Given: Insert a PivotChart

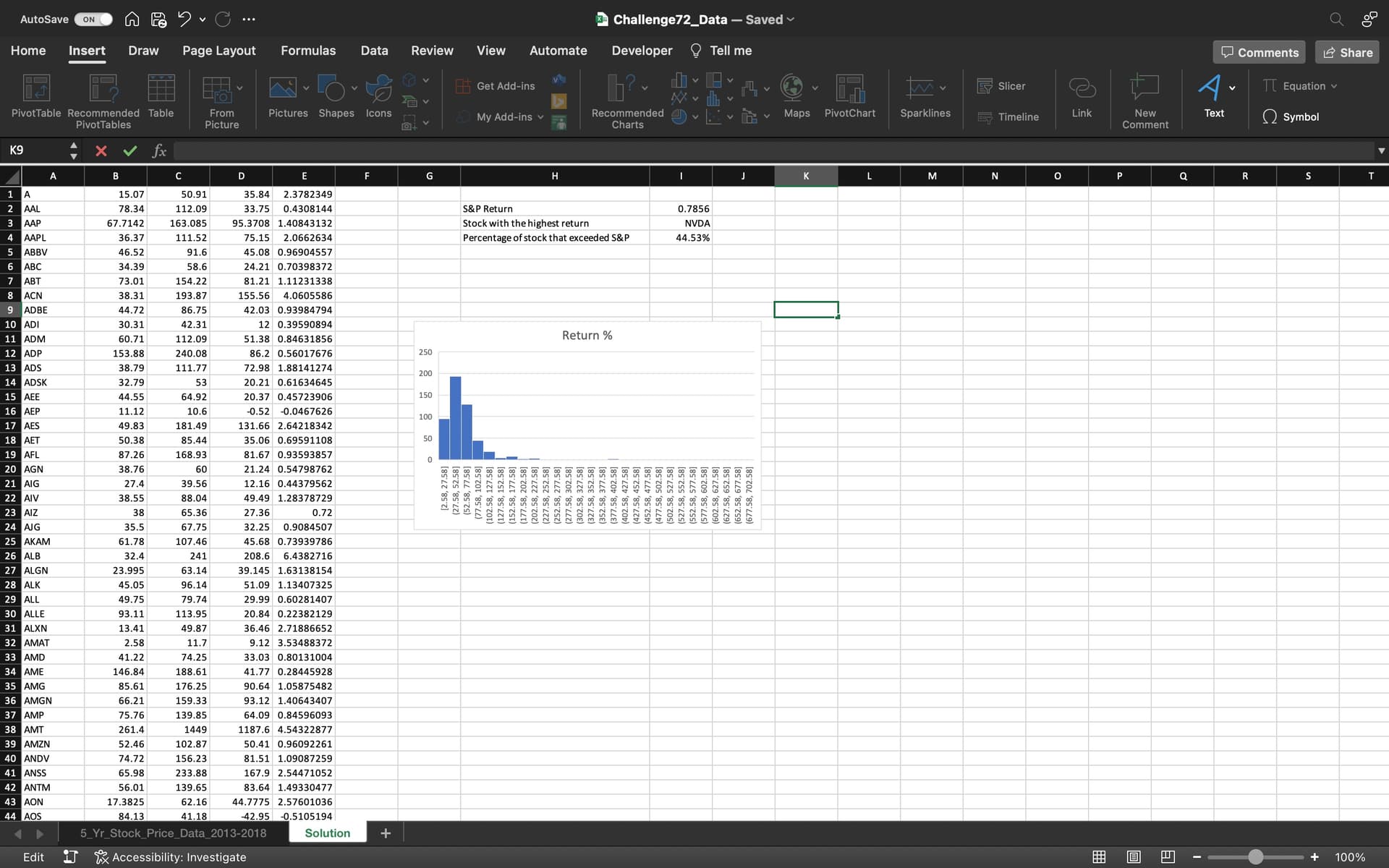Looking at the screenshot, I should point(850,96).
